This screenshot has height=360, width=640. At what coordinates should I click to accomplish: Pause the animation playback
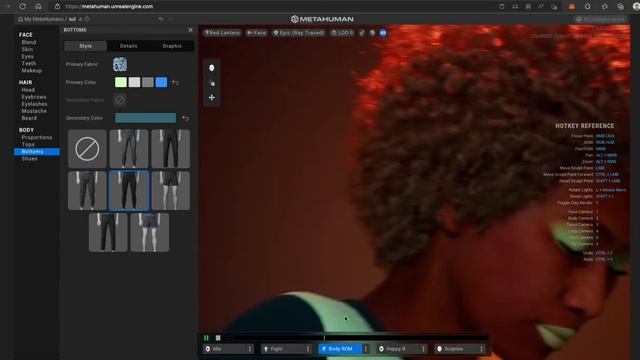pos(206,338)
